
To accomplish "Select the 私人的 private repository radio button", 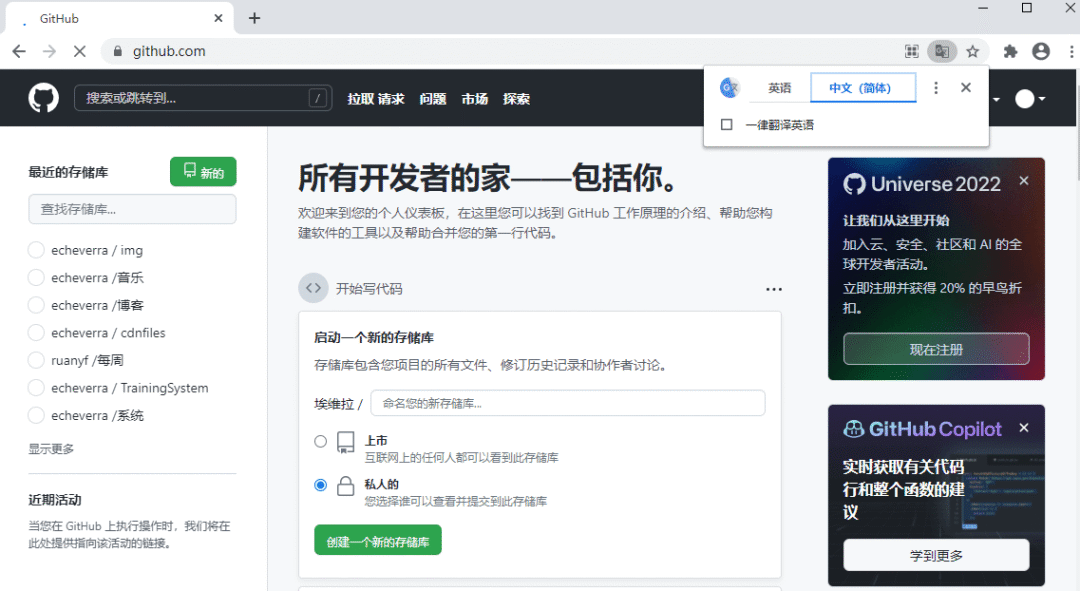I will click(x=321, y=484).
